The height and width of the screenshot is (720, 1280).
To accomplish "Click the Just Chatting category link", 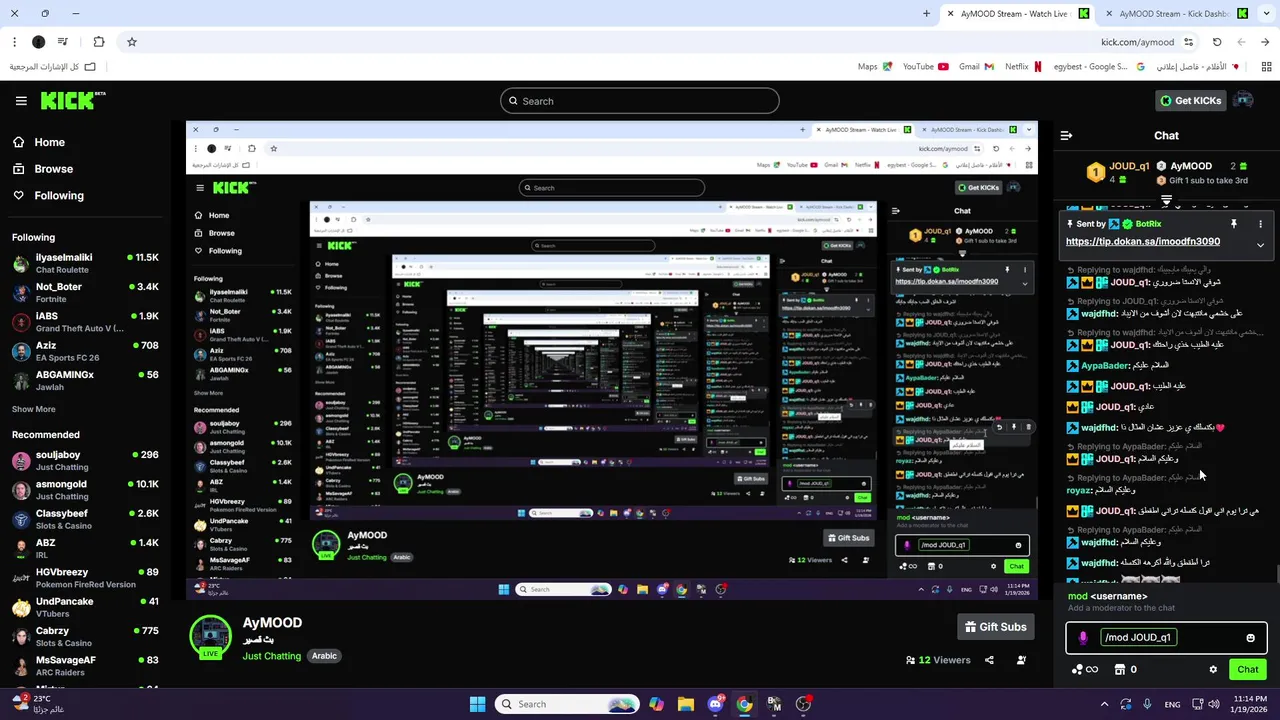I will pos(271,656).
